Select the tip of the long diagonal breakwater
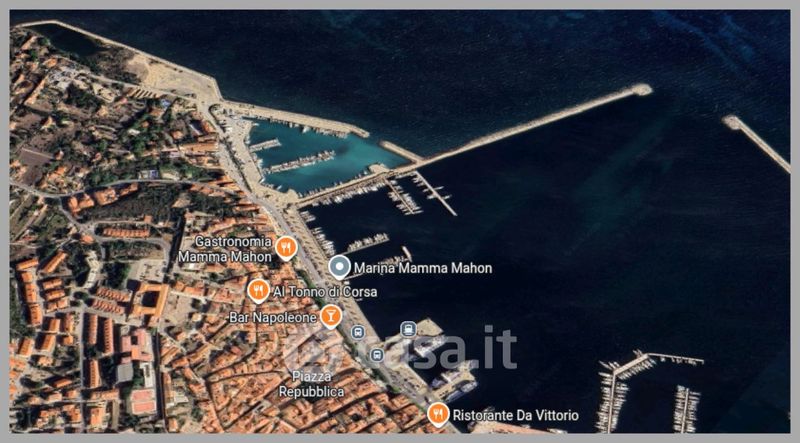 click(x=642, y=90)
